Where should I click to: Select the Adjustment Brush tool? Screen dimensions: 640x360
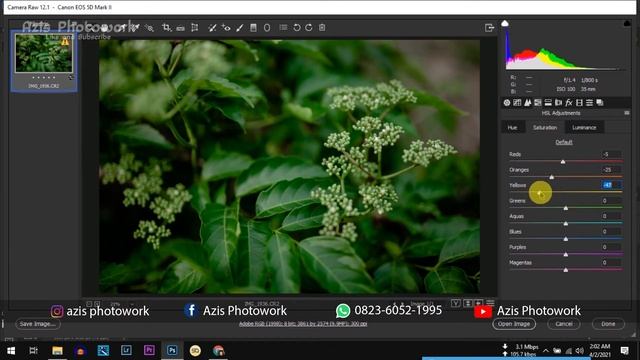240,28
